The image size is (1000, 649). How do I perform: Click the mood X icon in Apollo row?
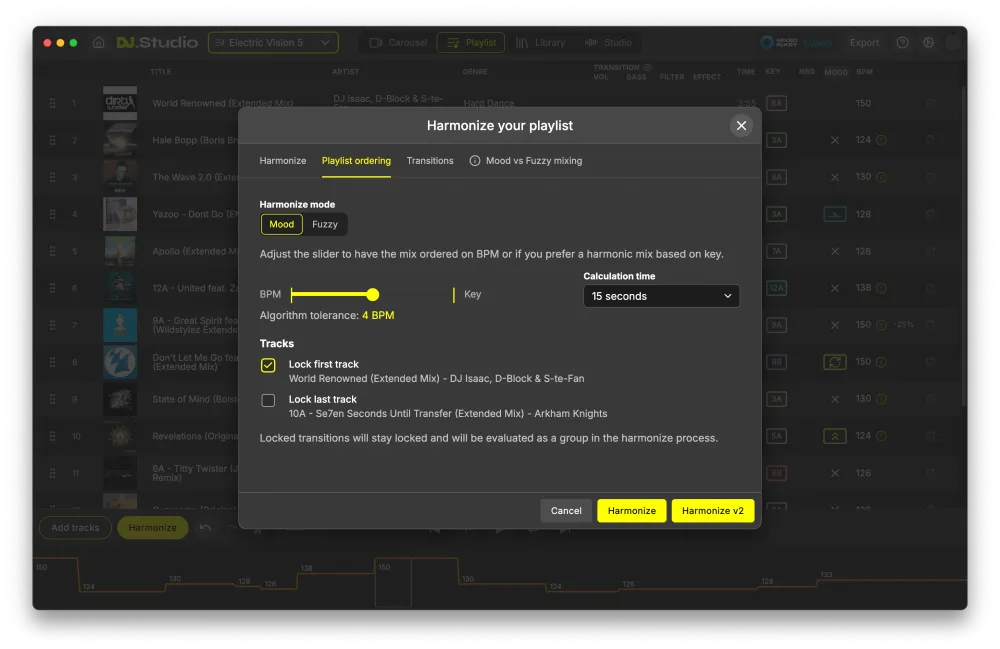pyautogui.click(x=835, y=251)
